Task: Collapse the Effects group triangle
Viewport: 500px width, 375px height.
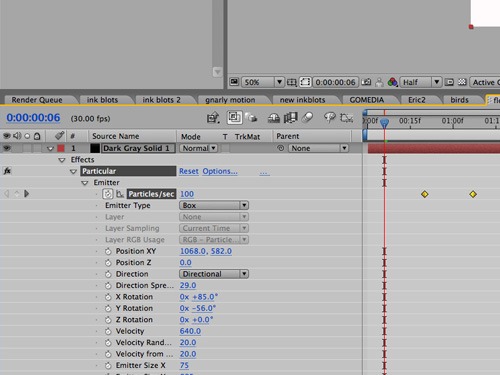Action: click(x=62, y=160)
